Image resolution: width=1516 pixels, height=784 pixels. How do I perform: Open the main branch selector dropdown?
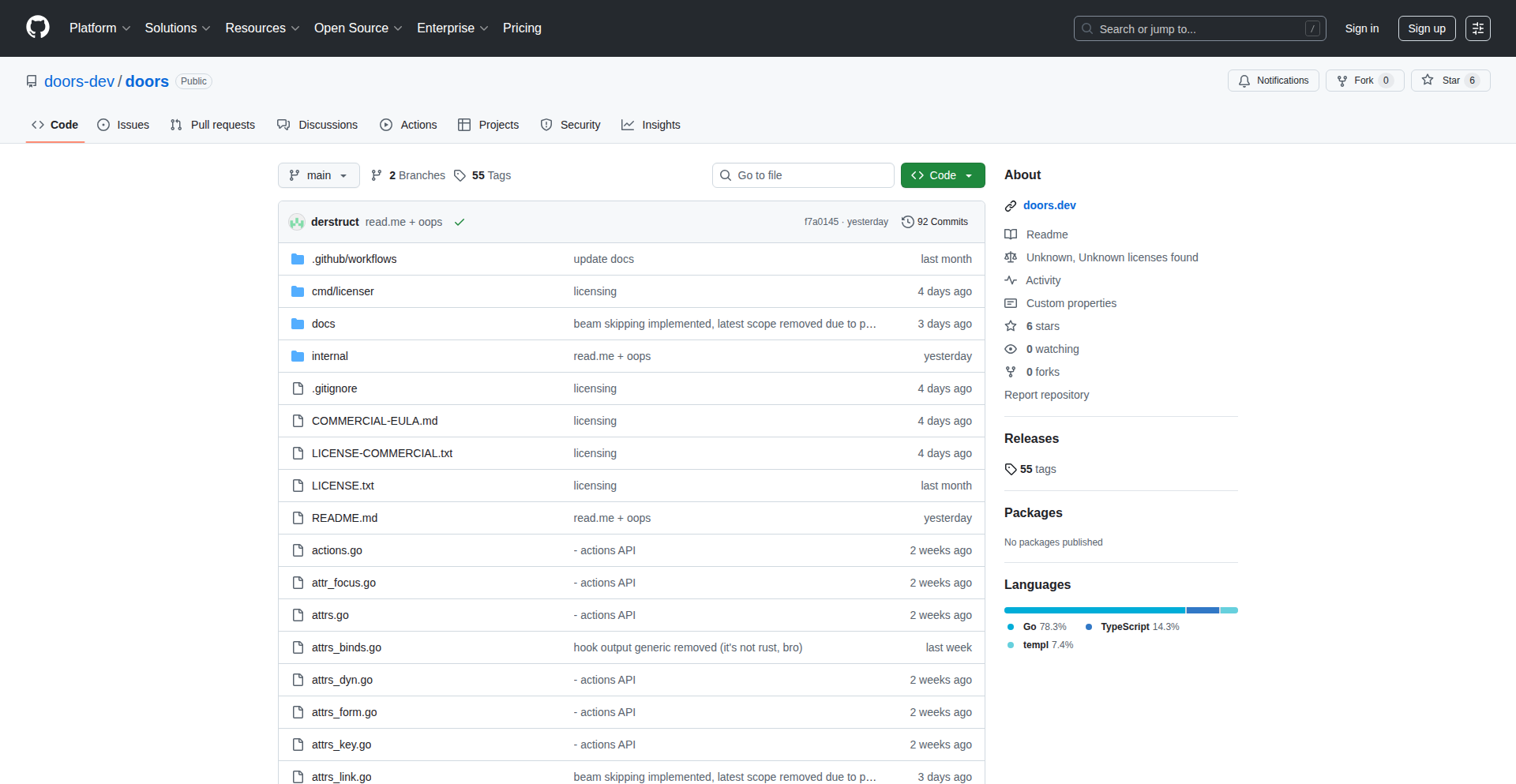[x=319, y=175]
